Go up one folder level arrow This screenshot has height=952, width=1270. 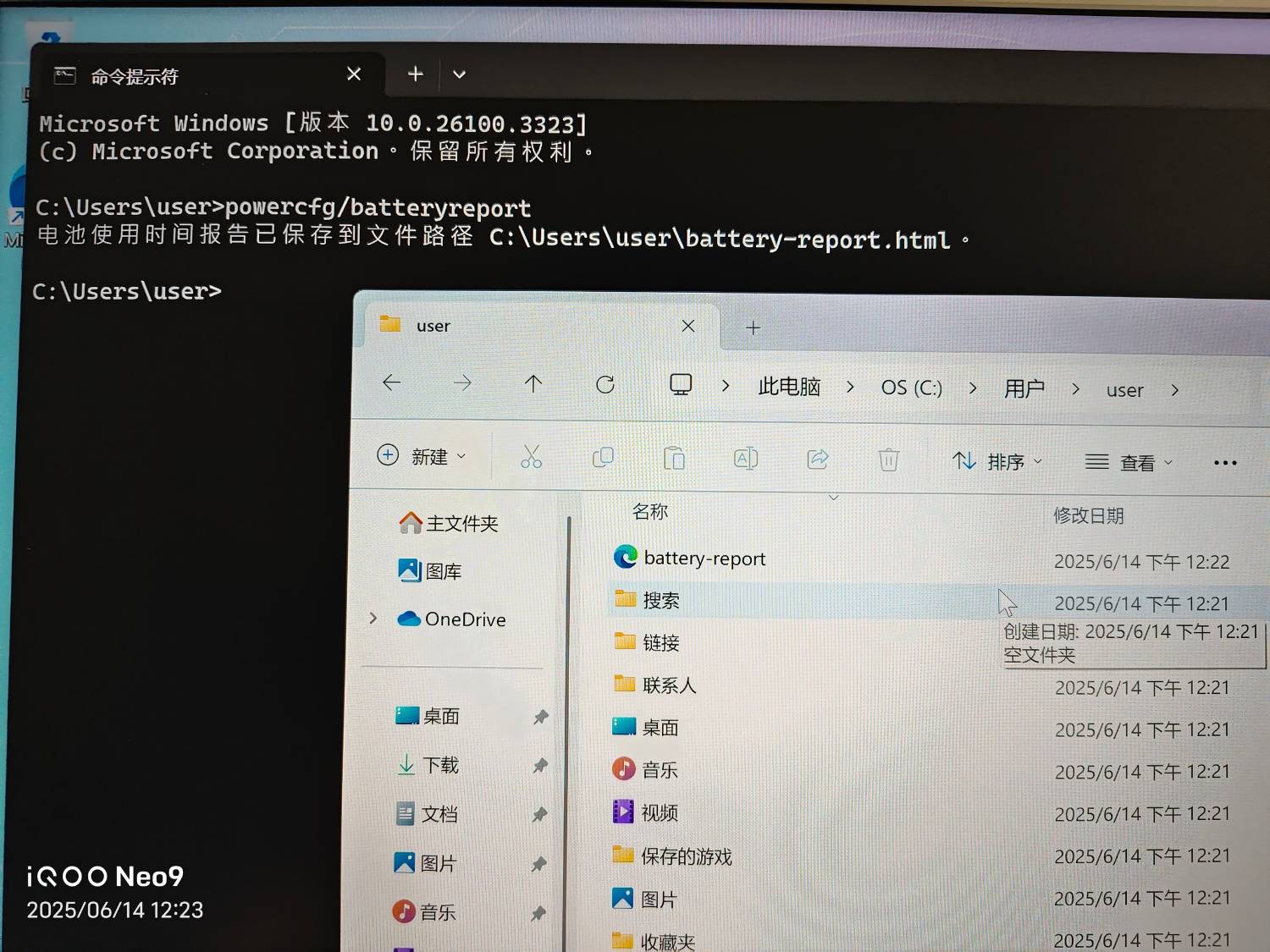pos(533,384)
